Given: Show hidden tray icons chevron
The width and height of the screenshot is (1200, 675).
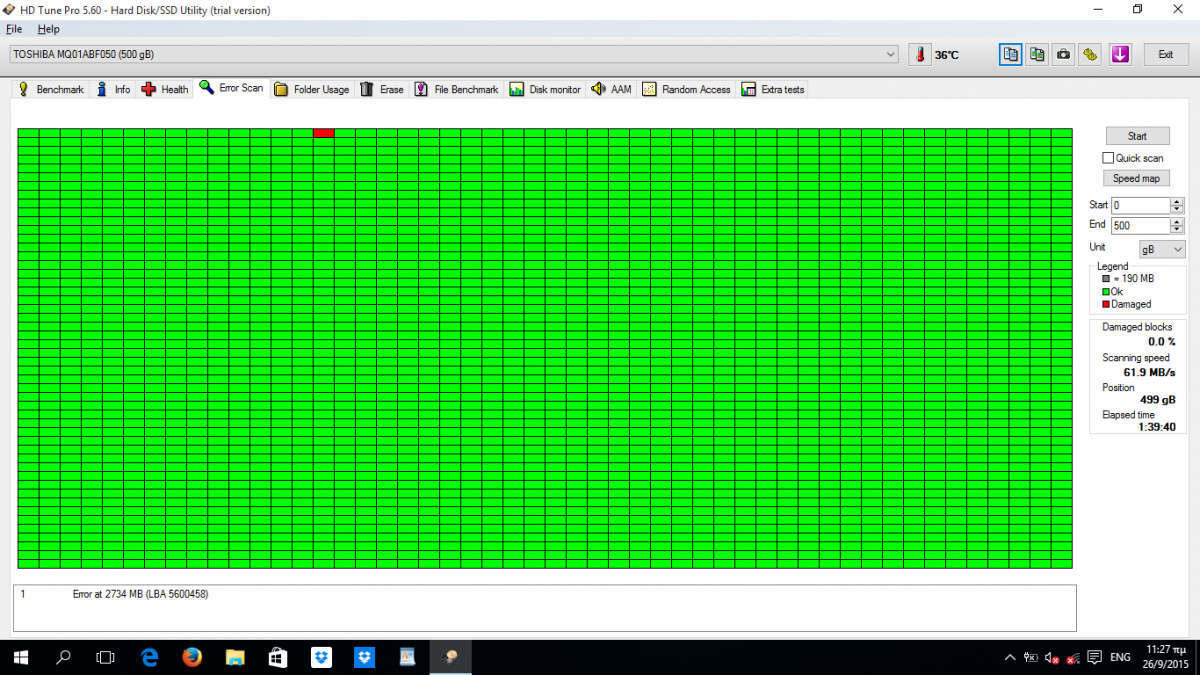Looking at the screenshot, I should [1009, 657].
